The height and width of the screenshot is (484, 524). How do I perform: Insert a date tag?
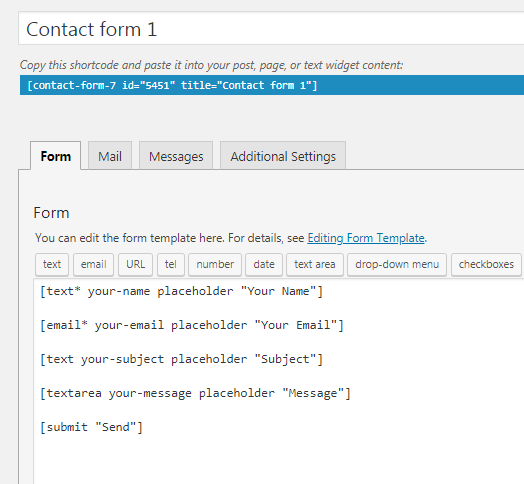264,264
